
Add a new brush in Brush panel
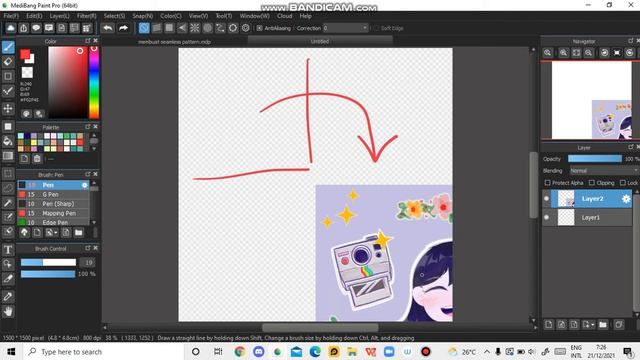pyautogui.click(x=37, y=233)
